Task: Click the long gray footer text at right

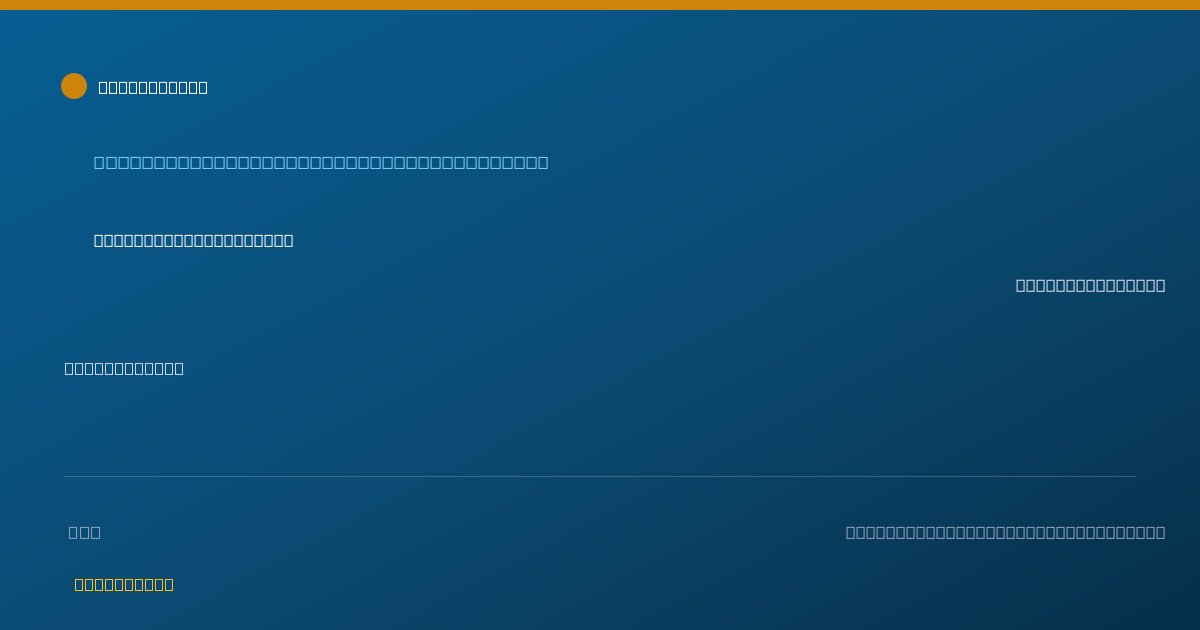Action: pos(1006,532)
